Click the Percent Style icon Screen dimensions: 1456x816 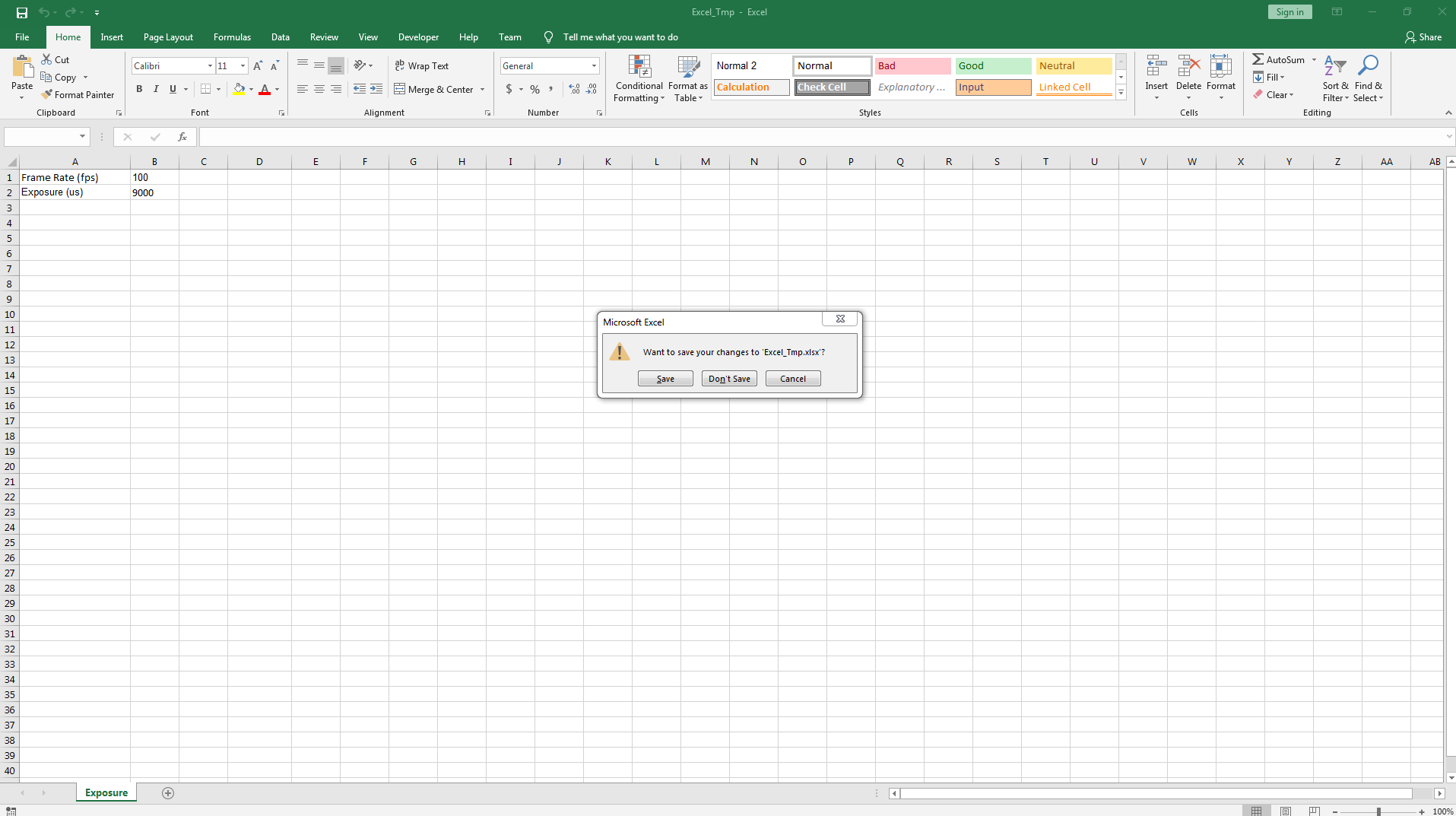[535, 90]
